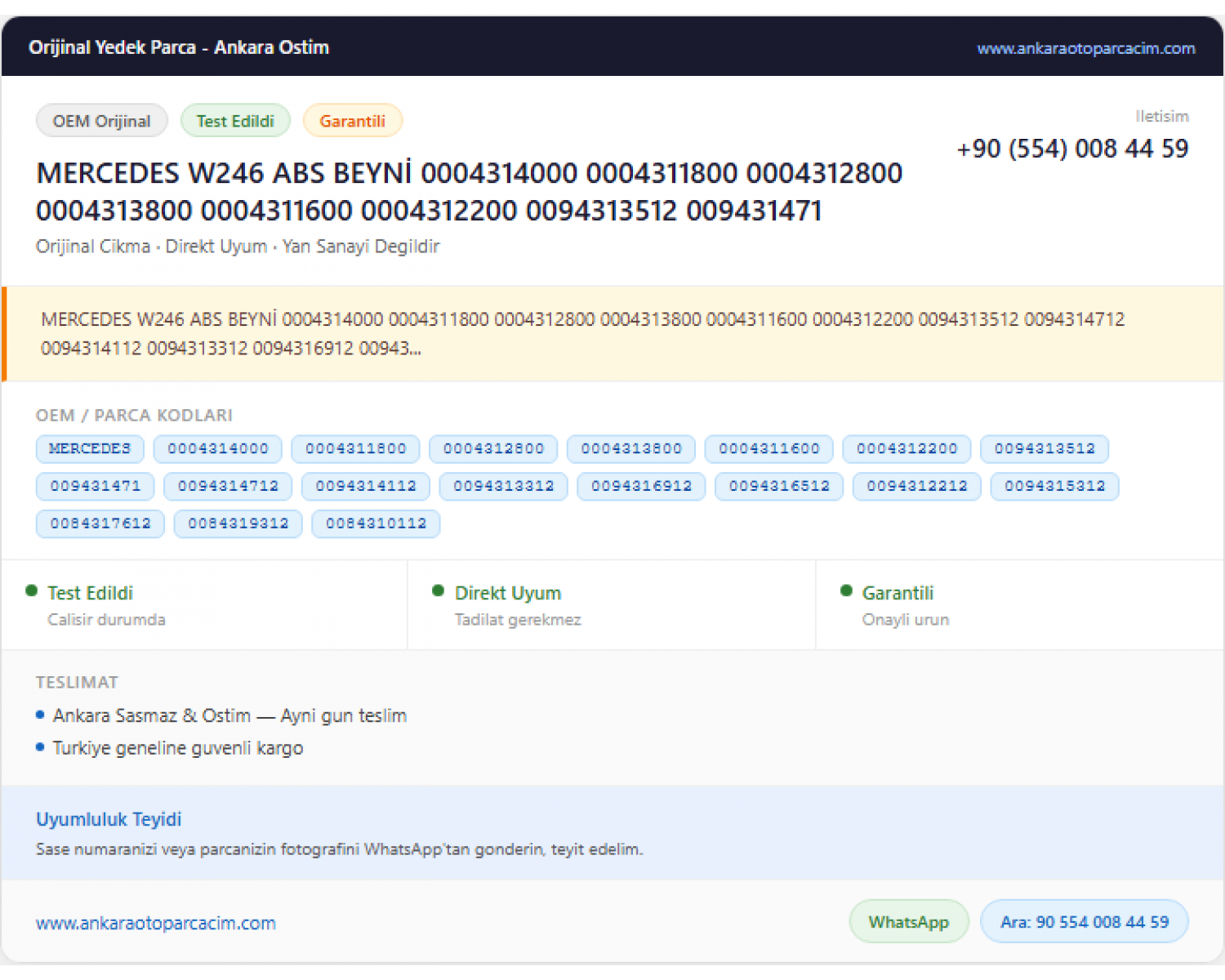Viewport: 1225px width, 980px height.
Task: Select part code 0094313512
Action: [1045, 448]
